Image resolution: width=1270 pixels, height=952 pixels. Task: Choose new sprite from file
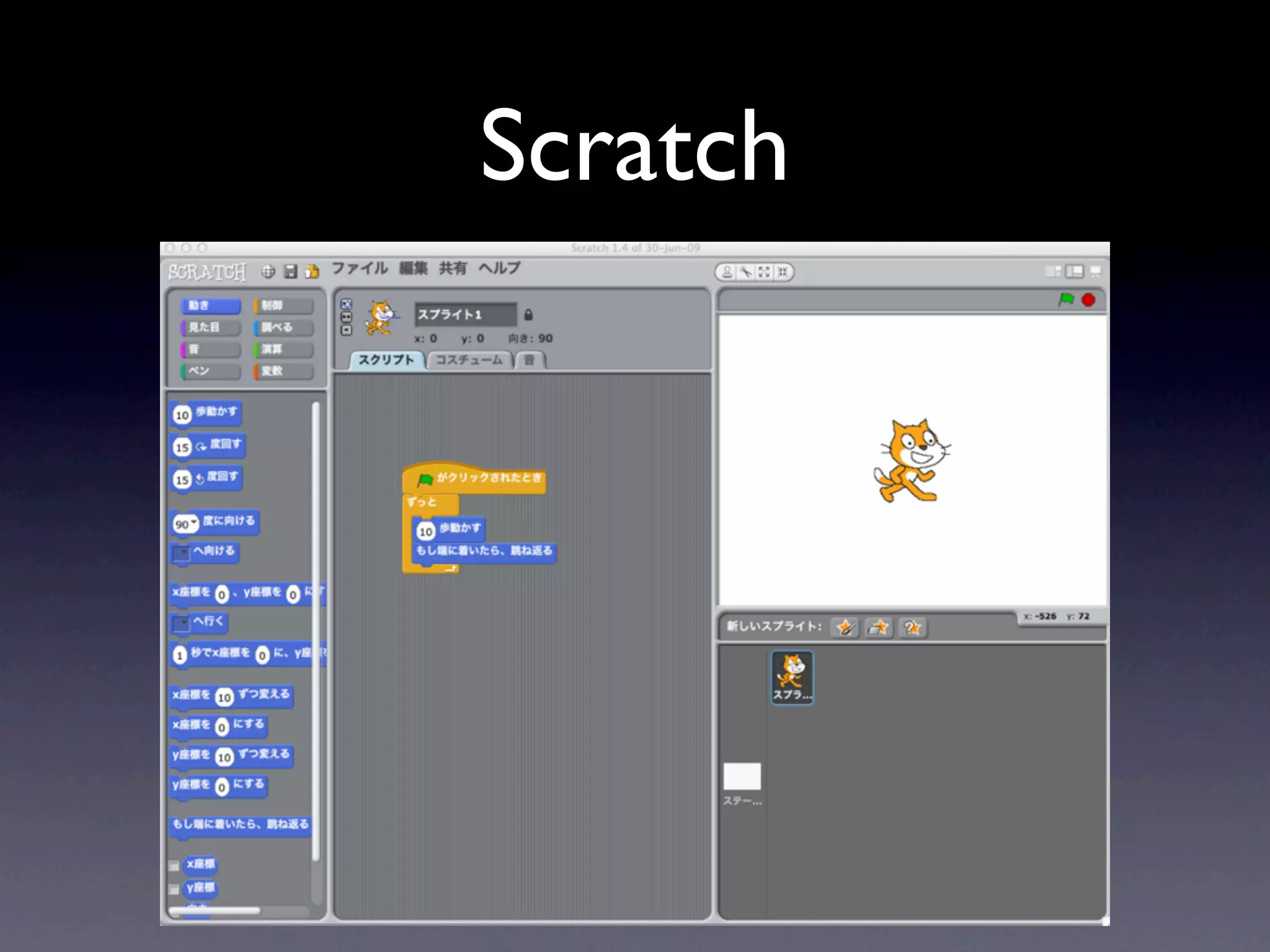click(879, 627)
